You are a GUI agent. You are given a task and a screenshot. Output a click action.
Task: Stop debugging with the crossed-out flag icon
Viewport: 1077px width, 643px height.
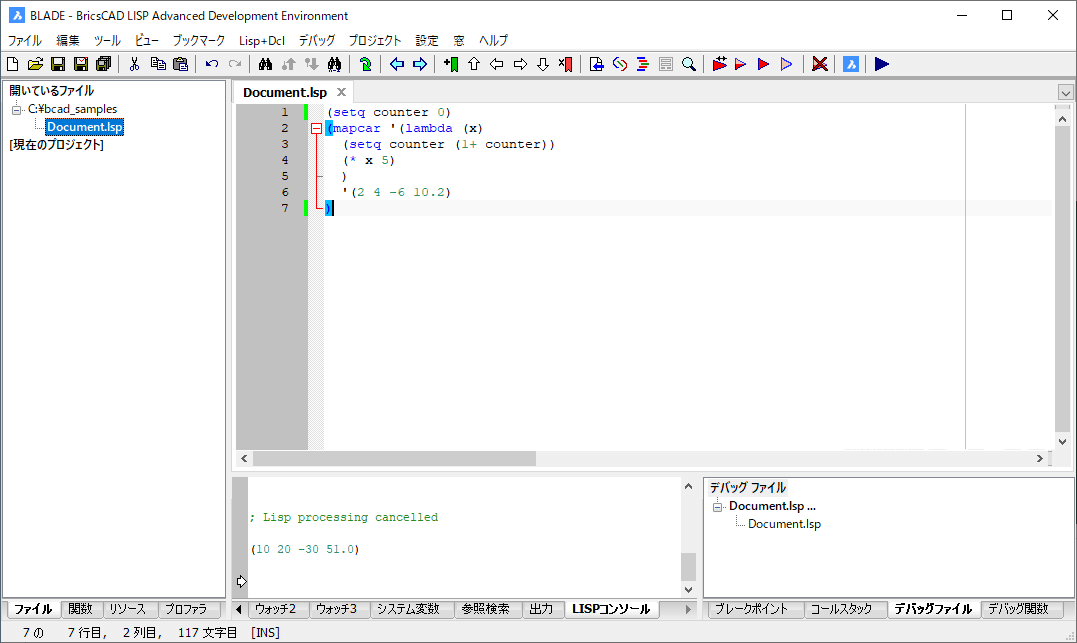coord(819,64)
